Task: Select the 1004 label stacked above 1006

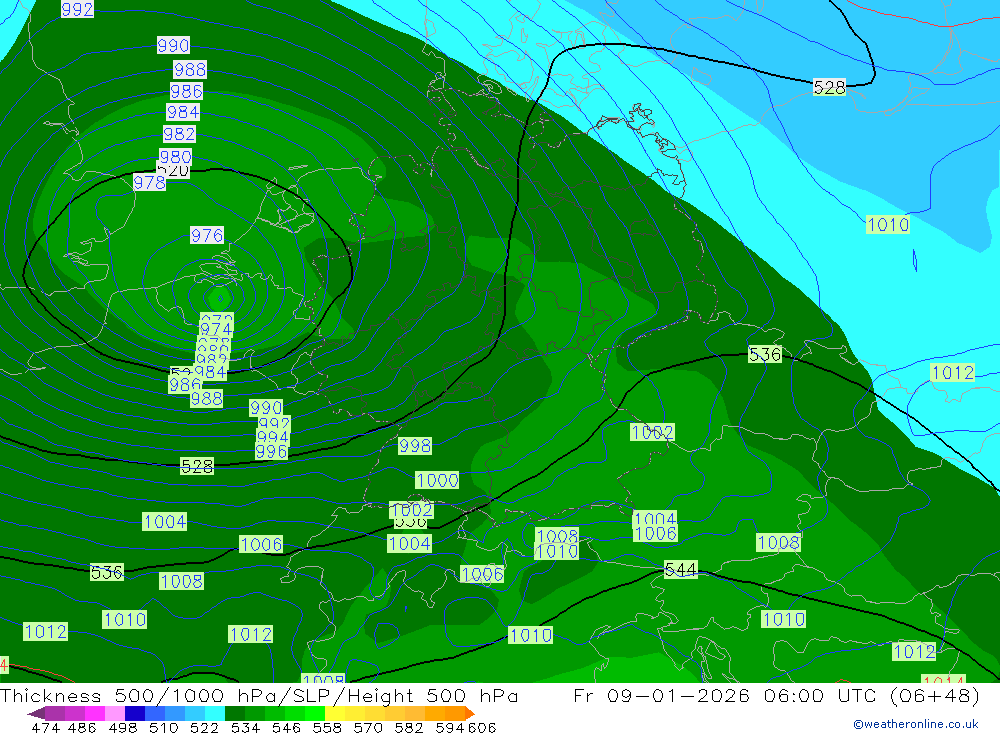Action: click(655, 519)
